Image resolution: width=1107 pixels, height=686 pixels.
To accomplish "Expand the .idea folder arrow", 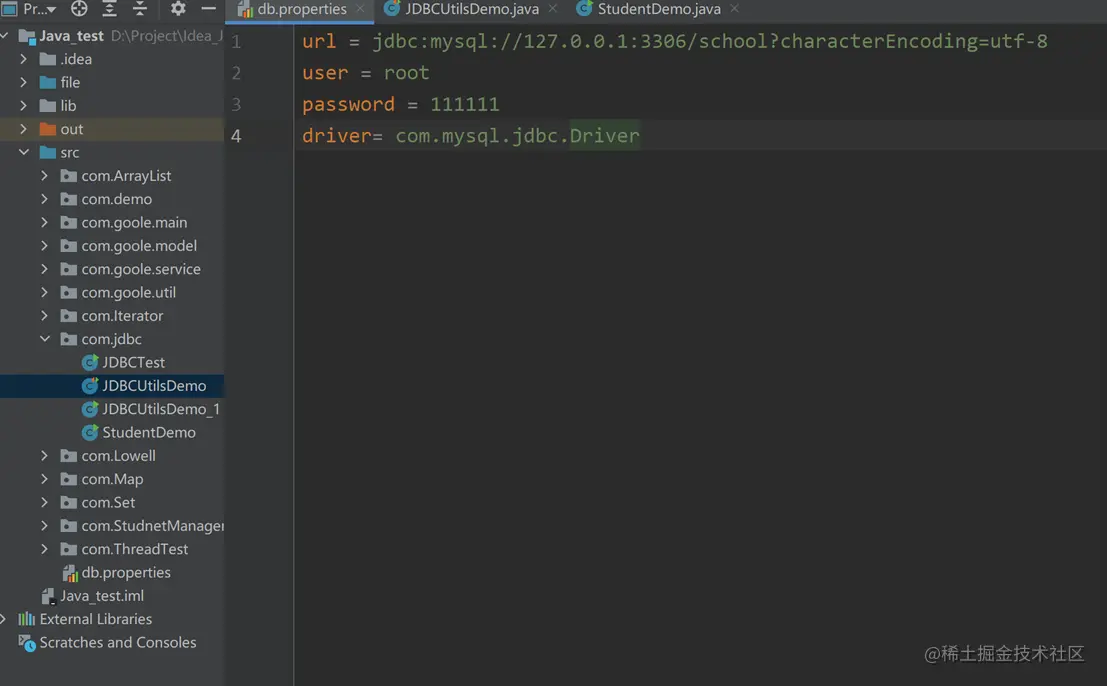I will [23, 59].
